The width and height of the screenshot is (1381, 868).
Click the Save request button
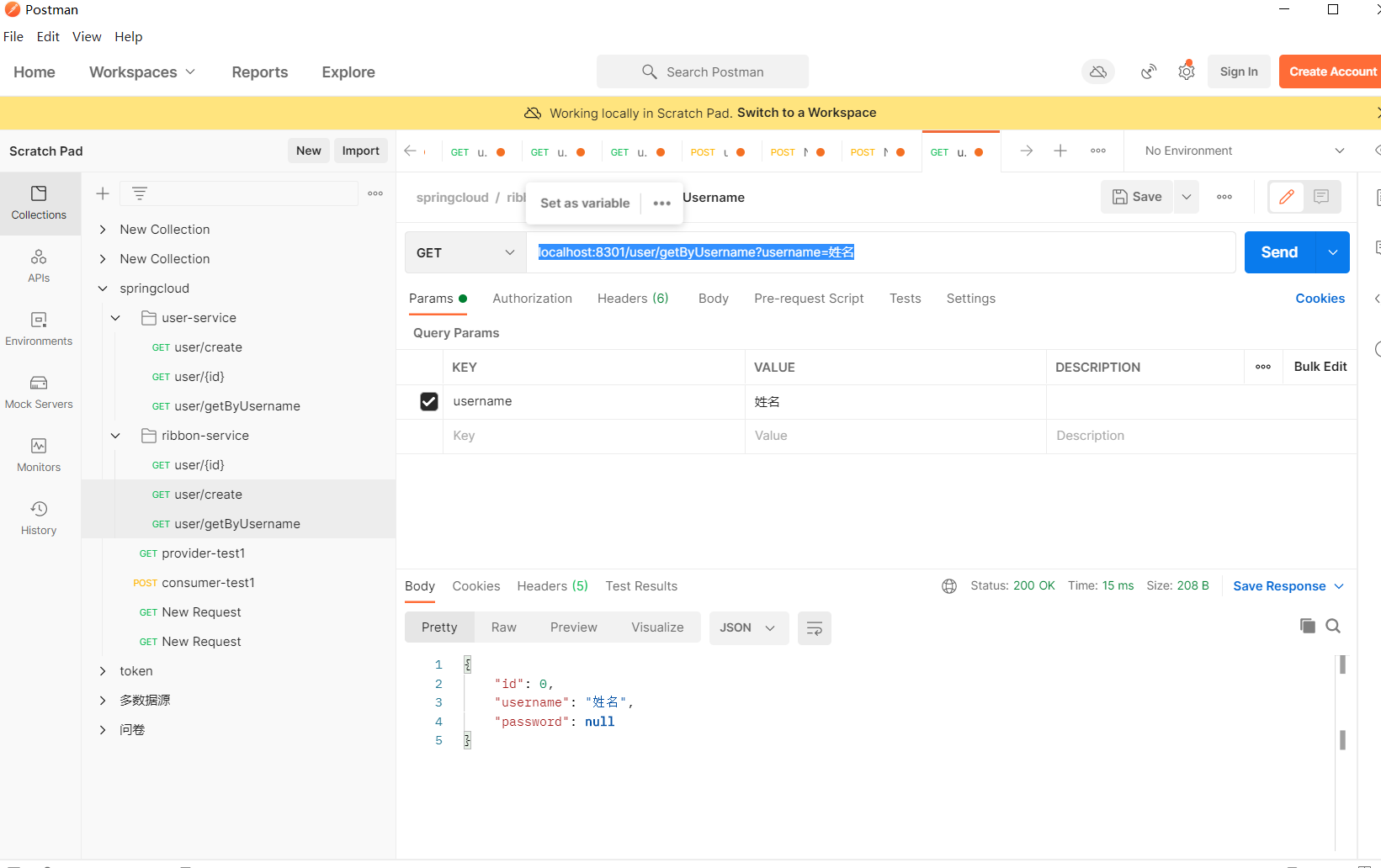pyautogui.click(x=1137, y=197)
